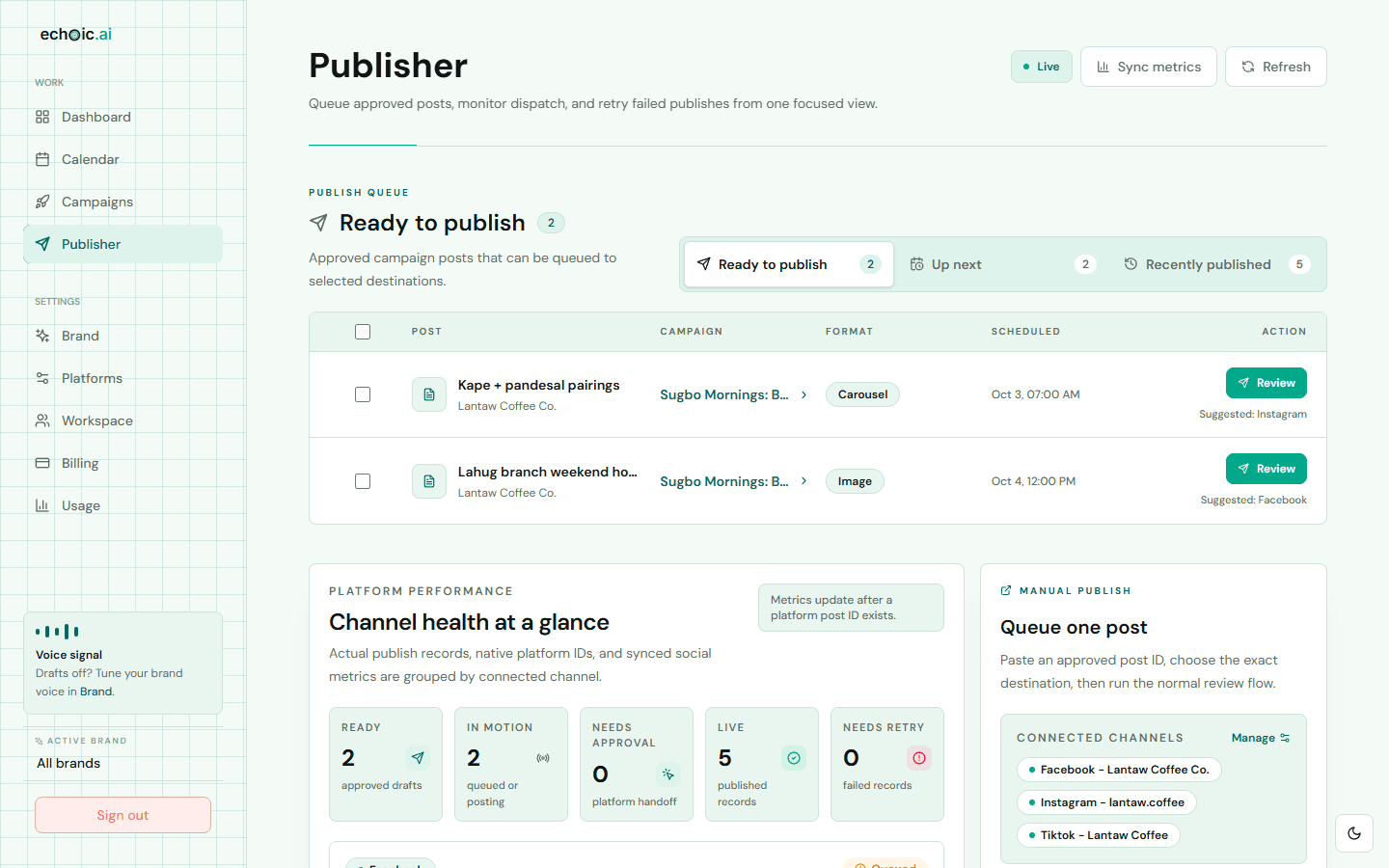Review the Oct 4, 12:00 PM post

(1266, 469)
